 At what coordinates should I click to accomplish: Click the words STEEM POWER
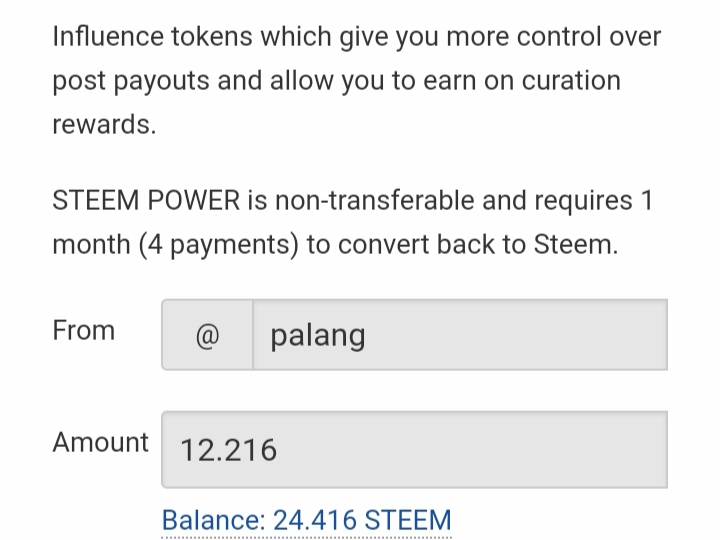coord(145,201)
